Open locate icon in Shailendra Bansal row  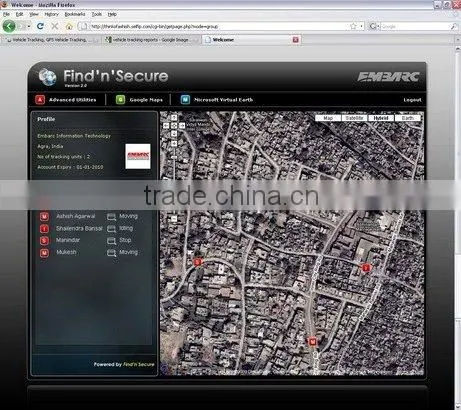111,229
